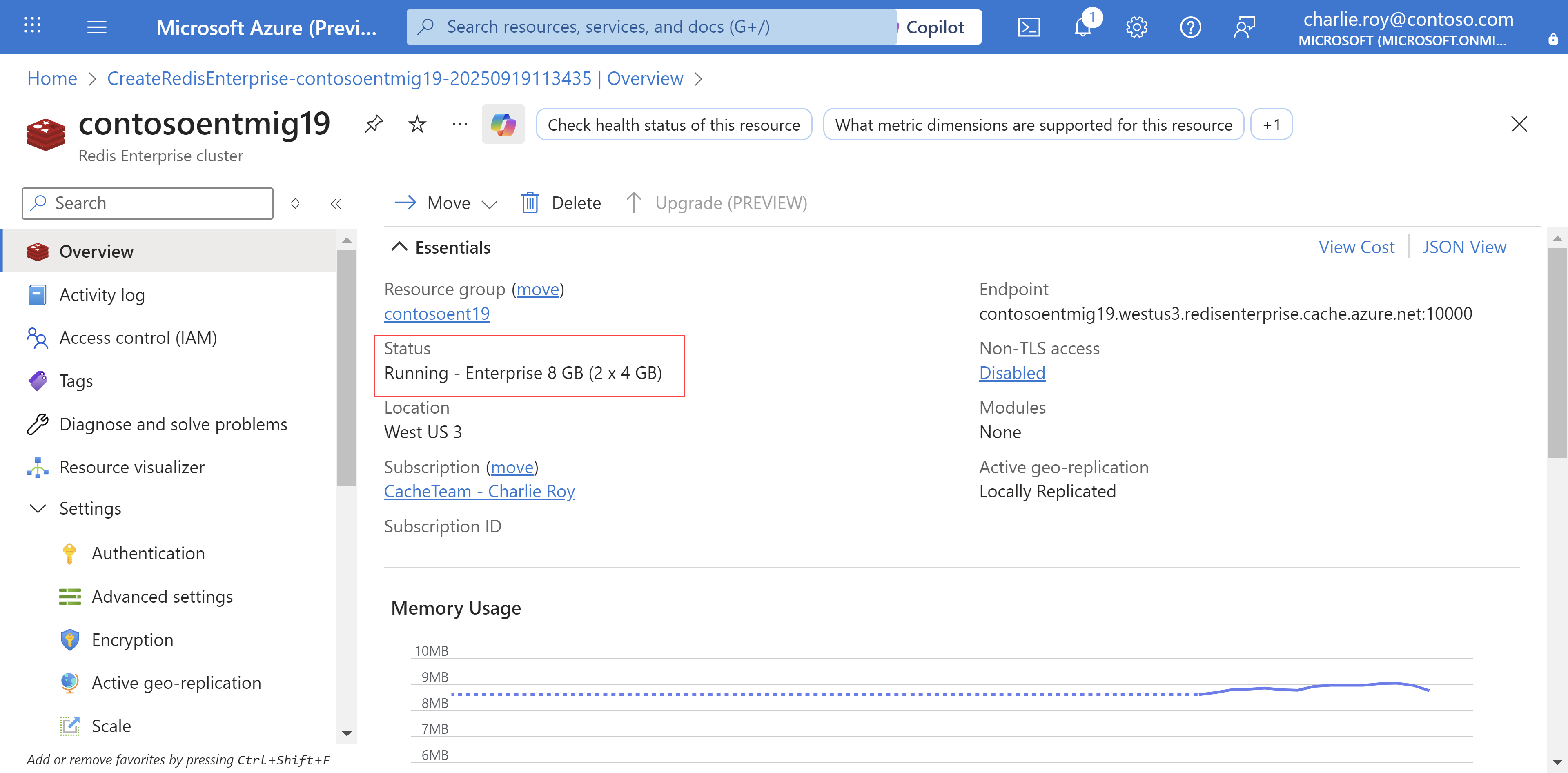Open the Cloud Shell terminal icon
1568x773 pixels.
1028,27
